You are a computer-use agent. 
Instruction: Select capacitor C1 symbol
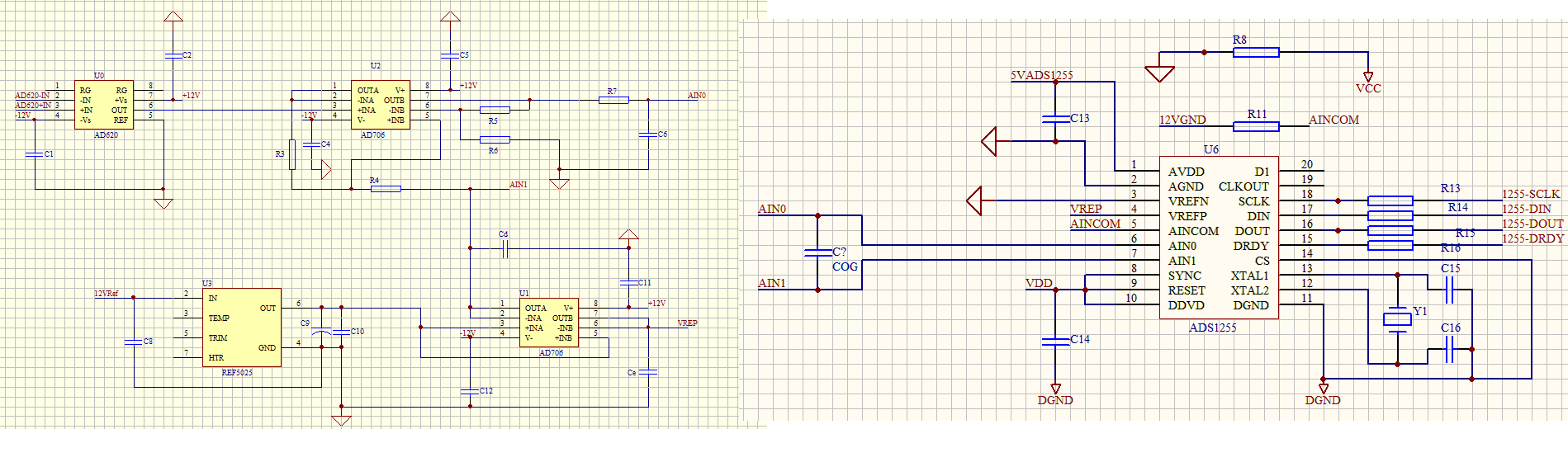(x=35, y=154)
